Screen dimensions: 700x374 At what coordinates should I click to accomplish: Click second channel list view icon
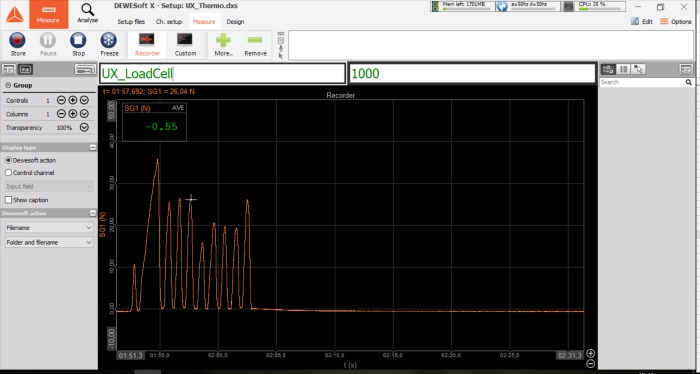pyautogui.click(x=624, y=69)
